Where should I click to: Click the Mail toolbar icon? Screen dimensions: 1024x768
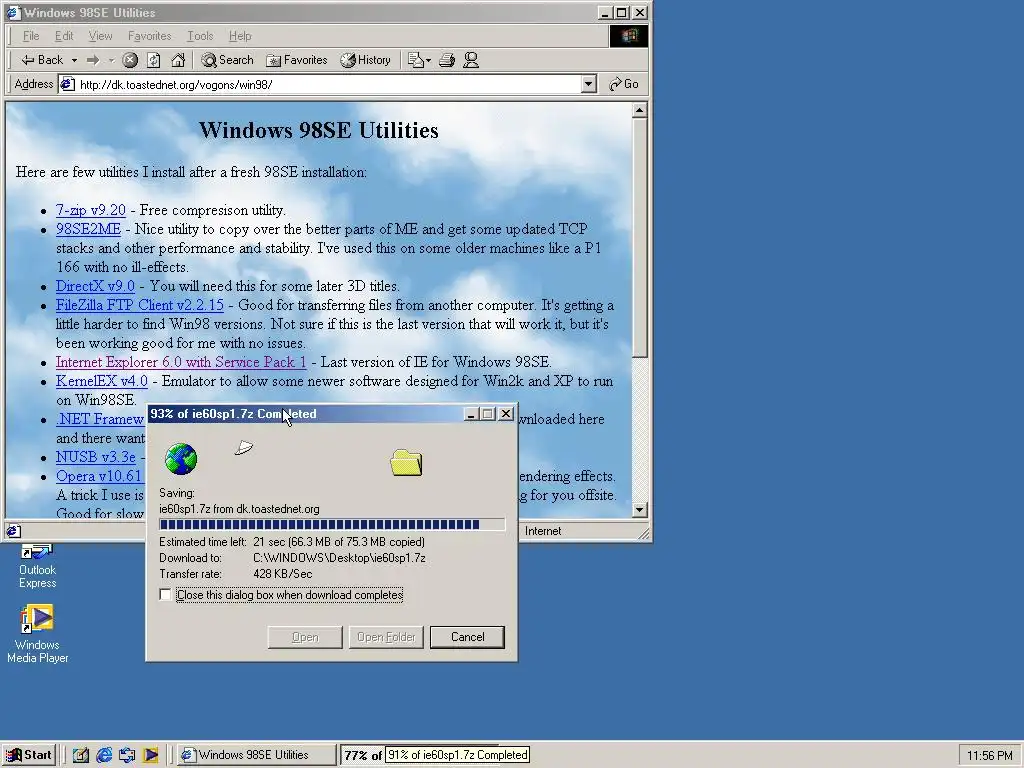[415, 60]
